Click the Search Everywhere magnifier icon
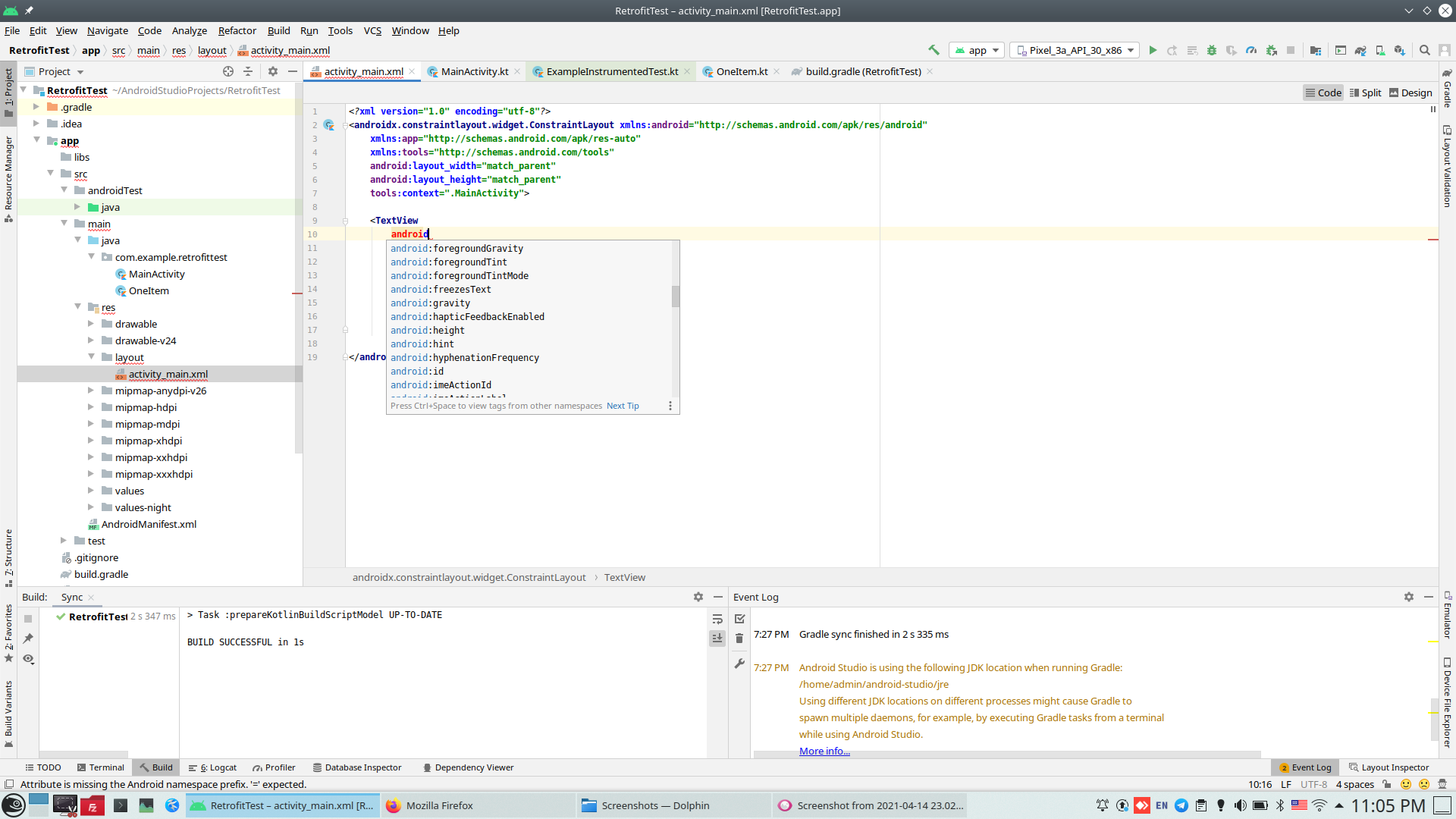Screen dimensions: 1456x819 pos(1425,50)
